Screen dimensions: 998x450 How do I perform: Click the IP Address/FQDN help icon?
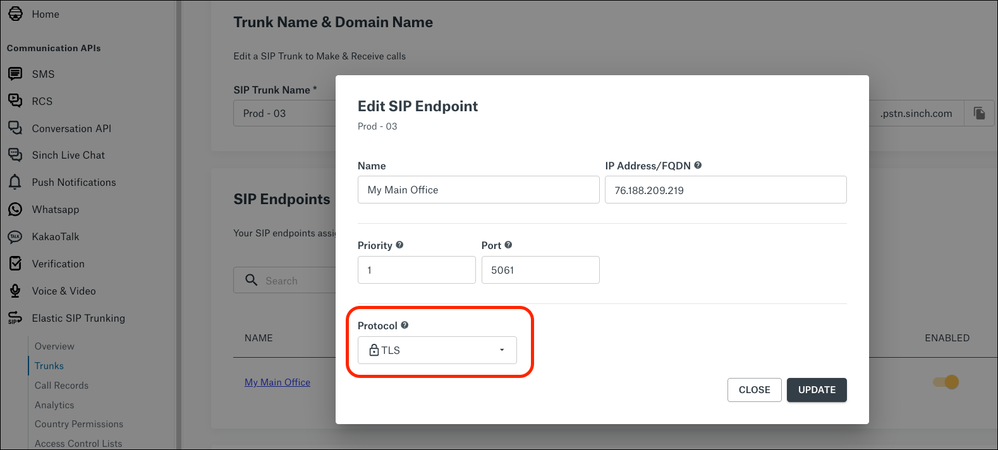tap(698, 165)
